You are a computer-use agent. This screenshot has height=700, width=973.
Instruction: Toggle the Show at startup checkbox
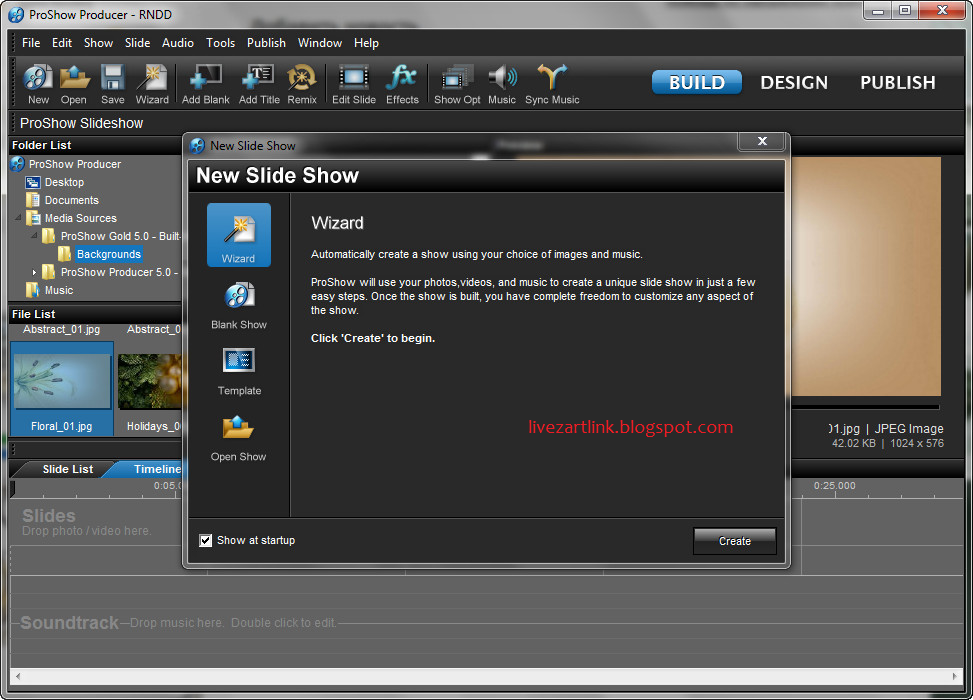[205, 540]
